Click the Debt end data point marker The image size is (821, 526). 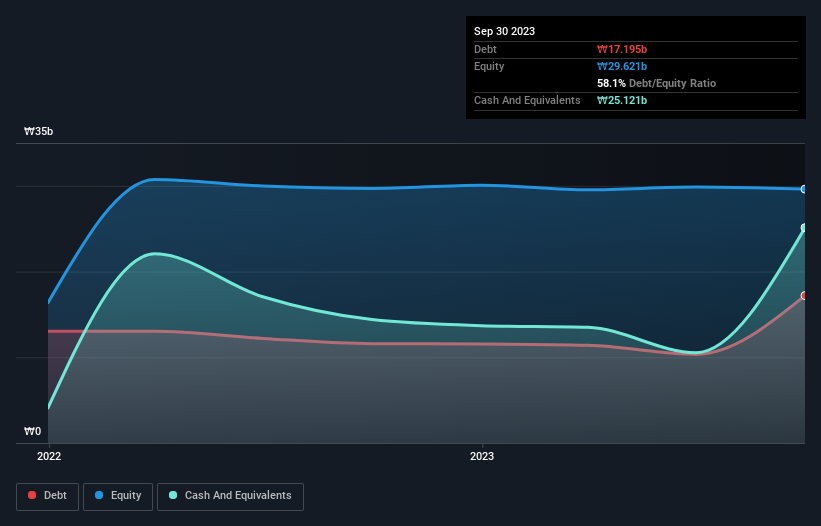(804, 296)
